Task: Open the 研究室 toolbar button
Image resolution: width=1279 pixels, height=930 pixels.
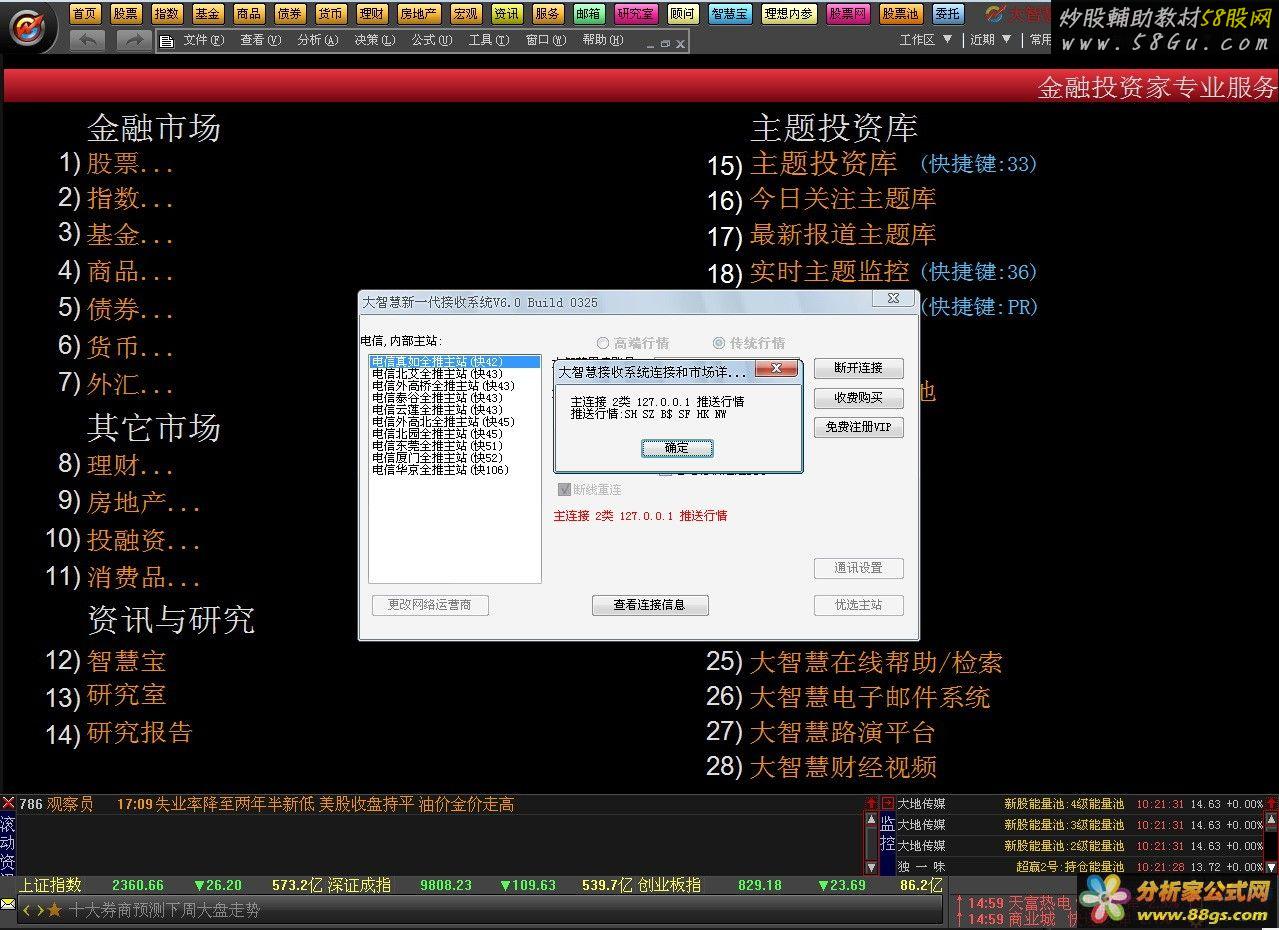Action: (x=636, y=13)
